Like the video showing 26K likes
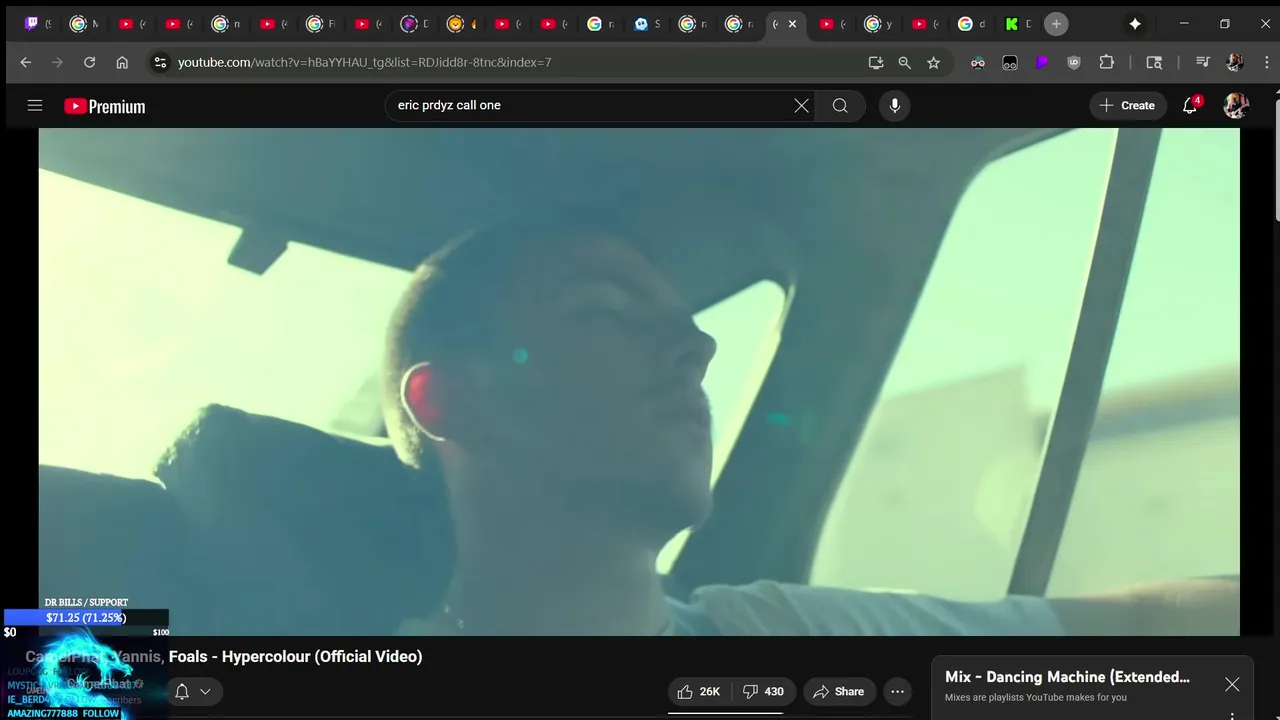The image size is (1280, 720). 699,691
